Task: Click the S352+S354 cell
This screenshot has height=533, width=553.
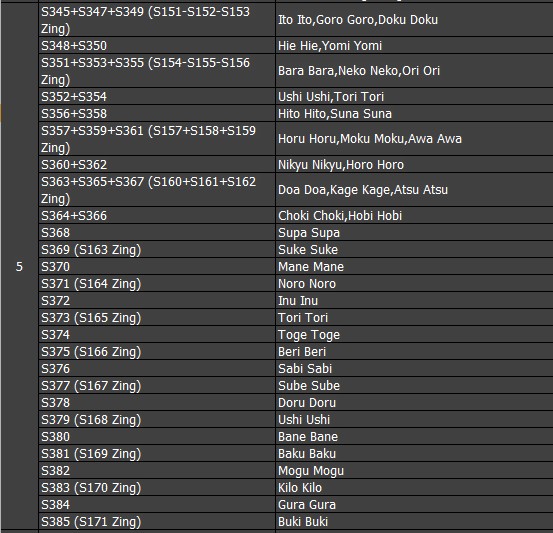Action: click(x=157, y=96)
